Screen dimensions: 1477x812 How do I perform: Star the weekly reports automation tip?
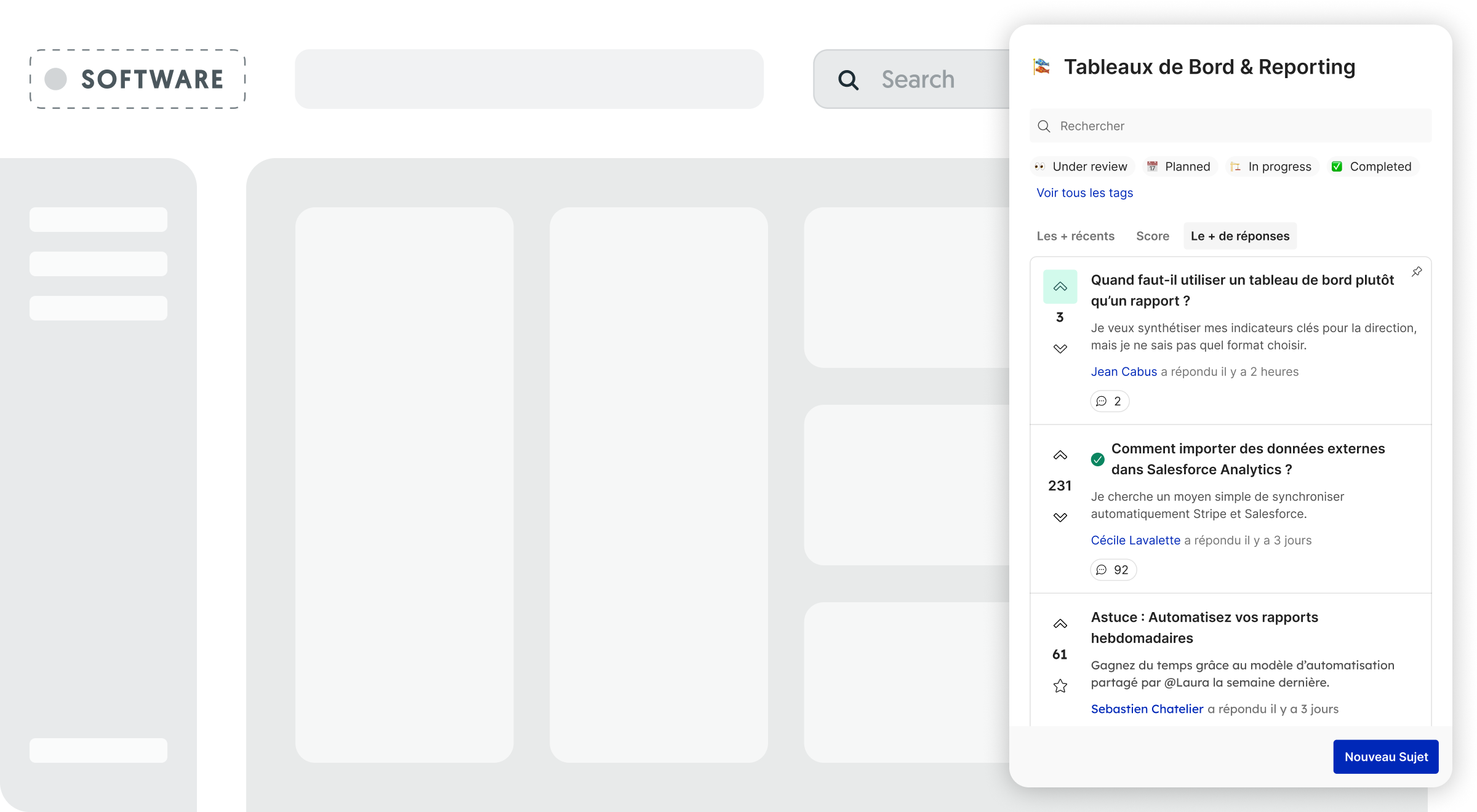pos(1060,686)
